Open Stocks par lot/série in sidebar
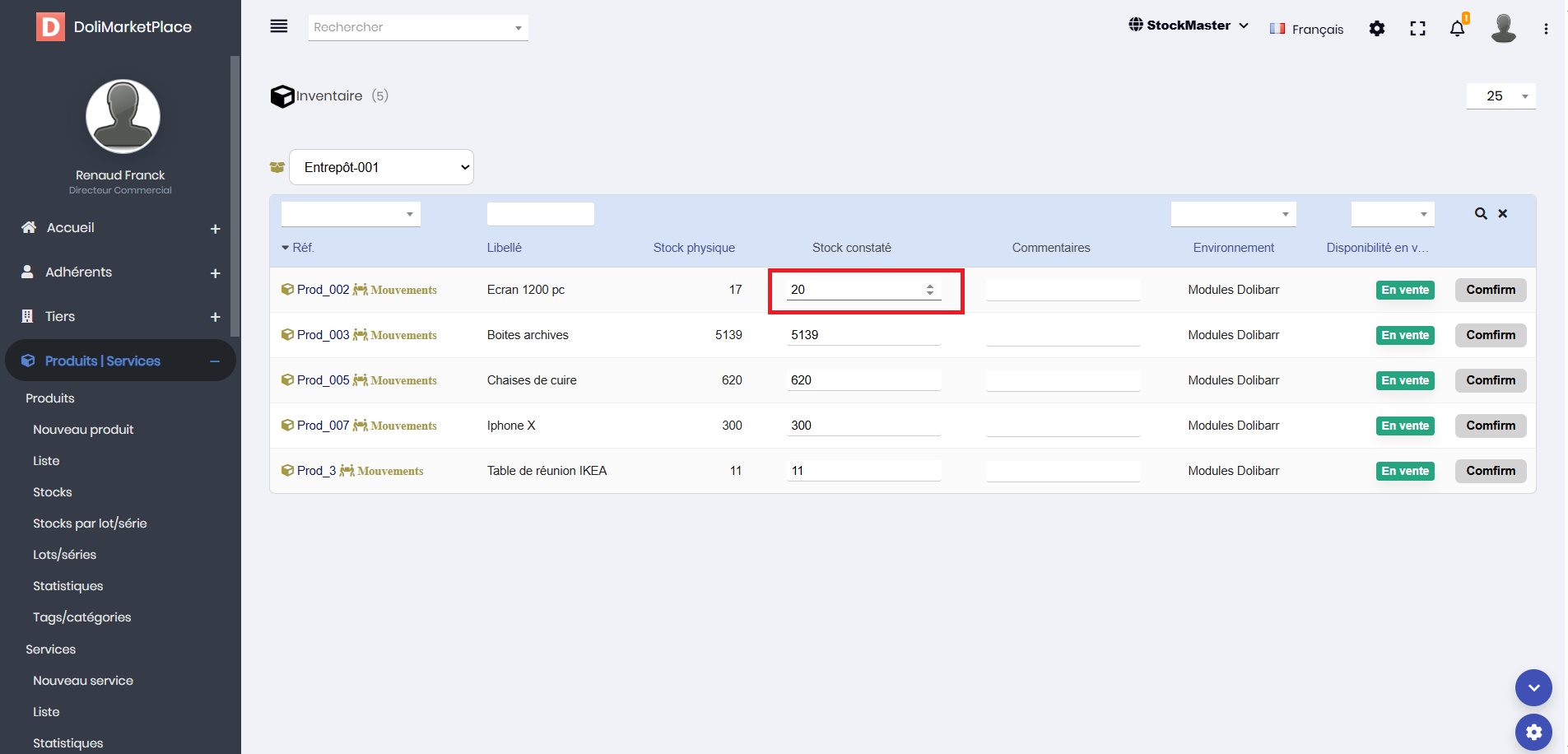 coord(90,524)
